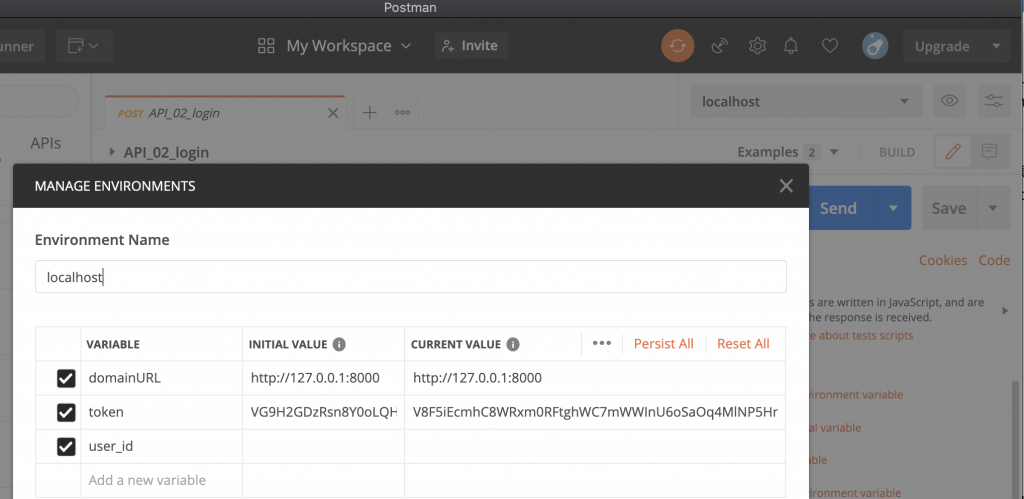
Task: Open the notifications bell
Action: point(791,46)
